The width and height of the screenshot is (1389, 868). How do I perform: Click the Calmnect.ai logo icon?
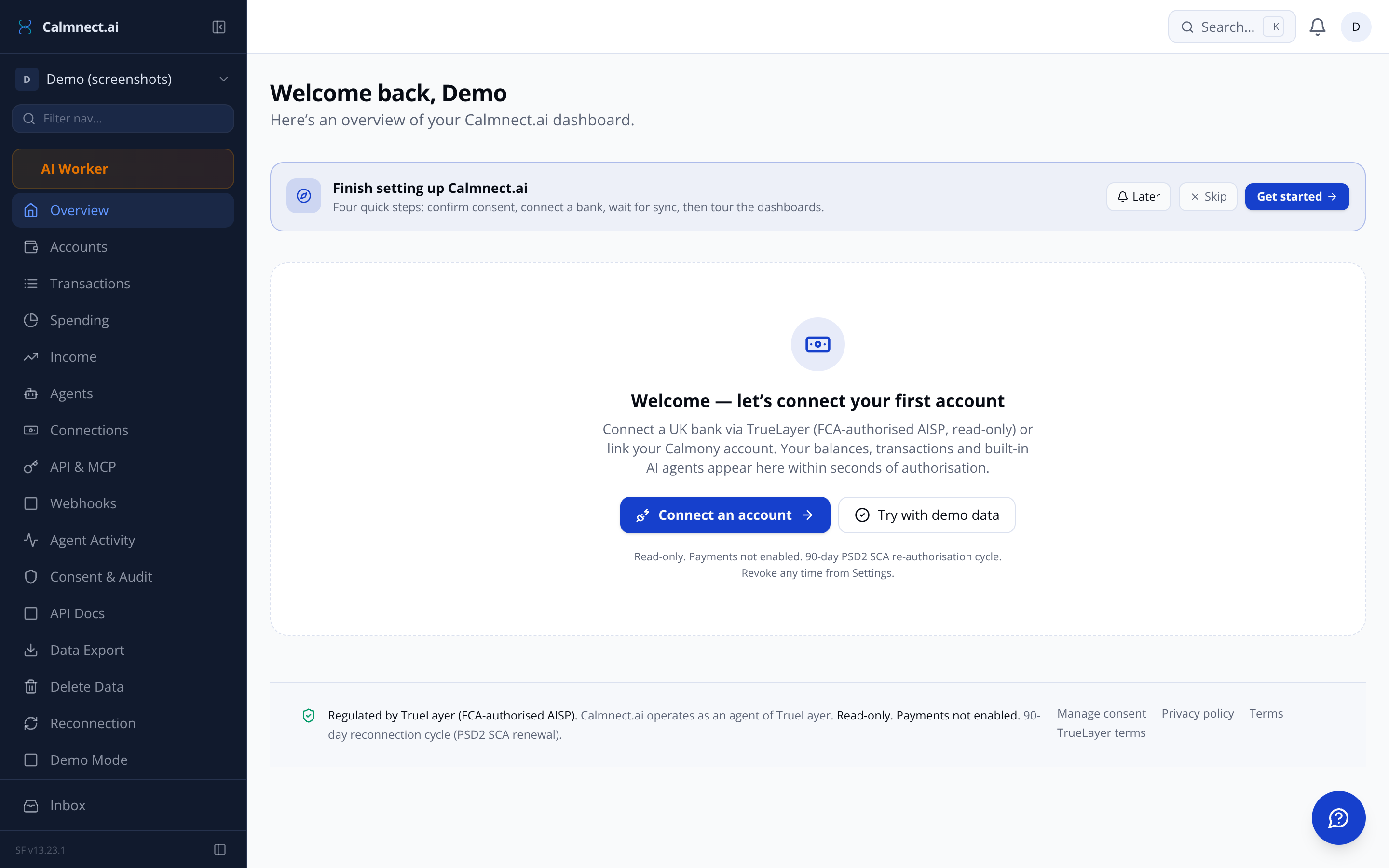coord(25,27)
